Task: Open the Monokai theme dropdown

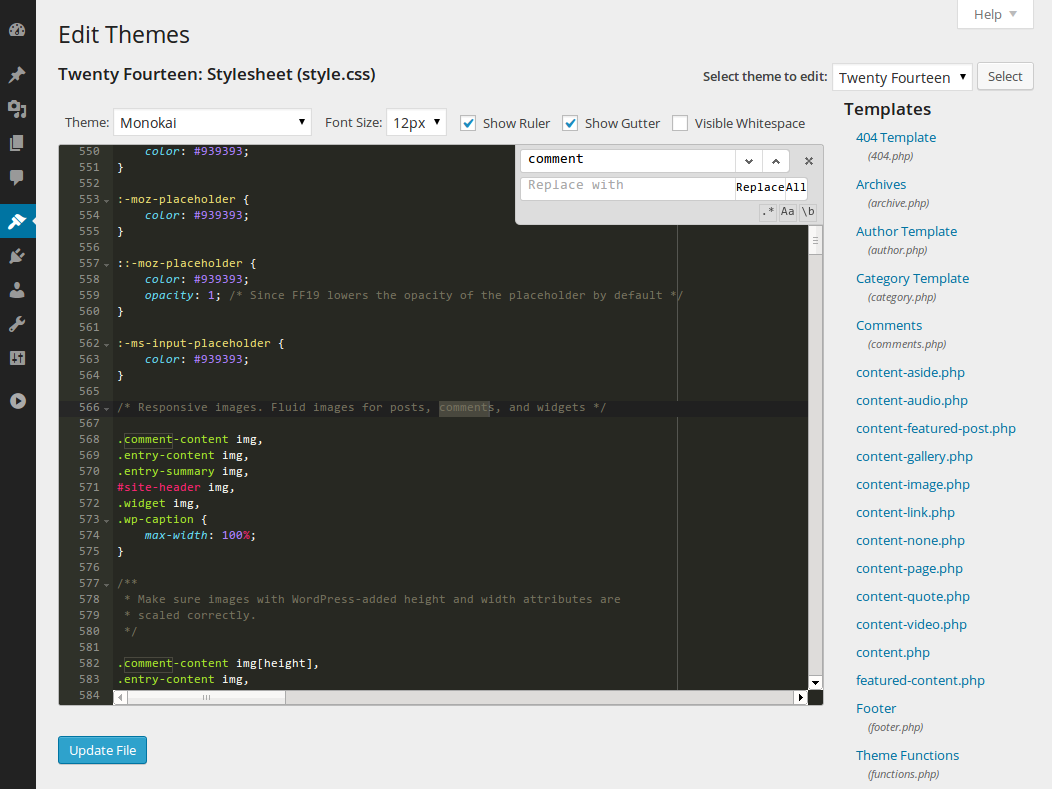Action: pyautogui.click(x=212, y=123)
